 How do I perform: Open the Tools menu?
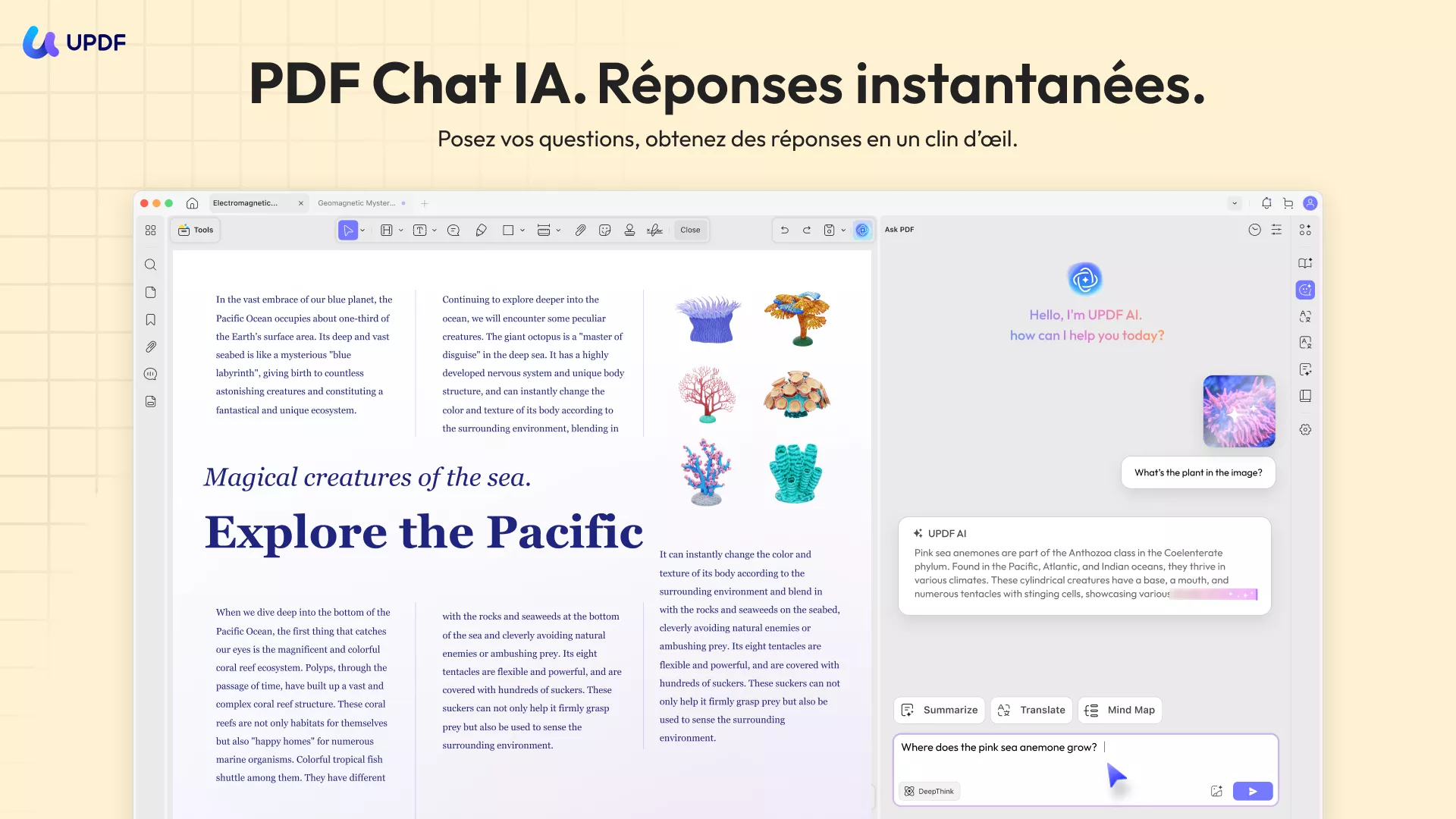pos(196,230)
